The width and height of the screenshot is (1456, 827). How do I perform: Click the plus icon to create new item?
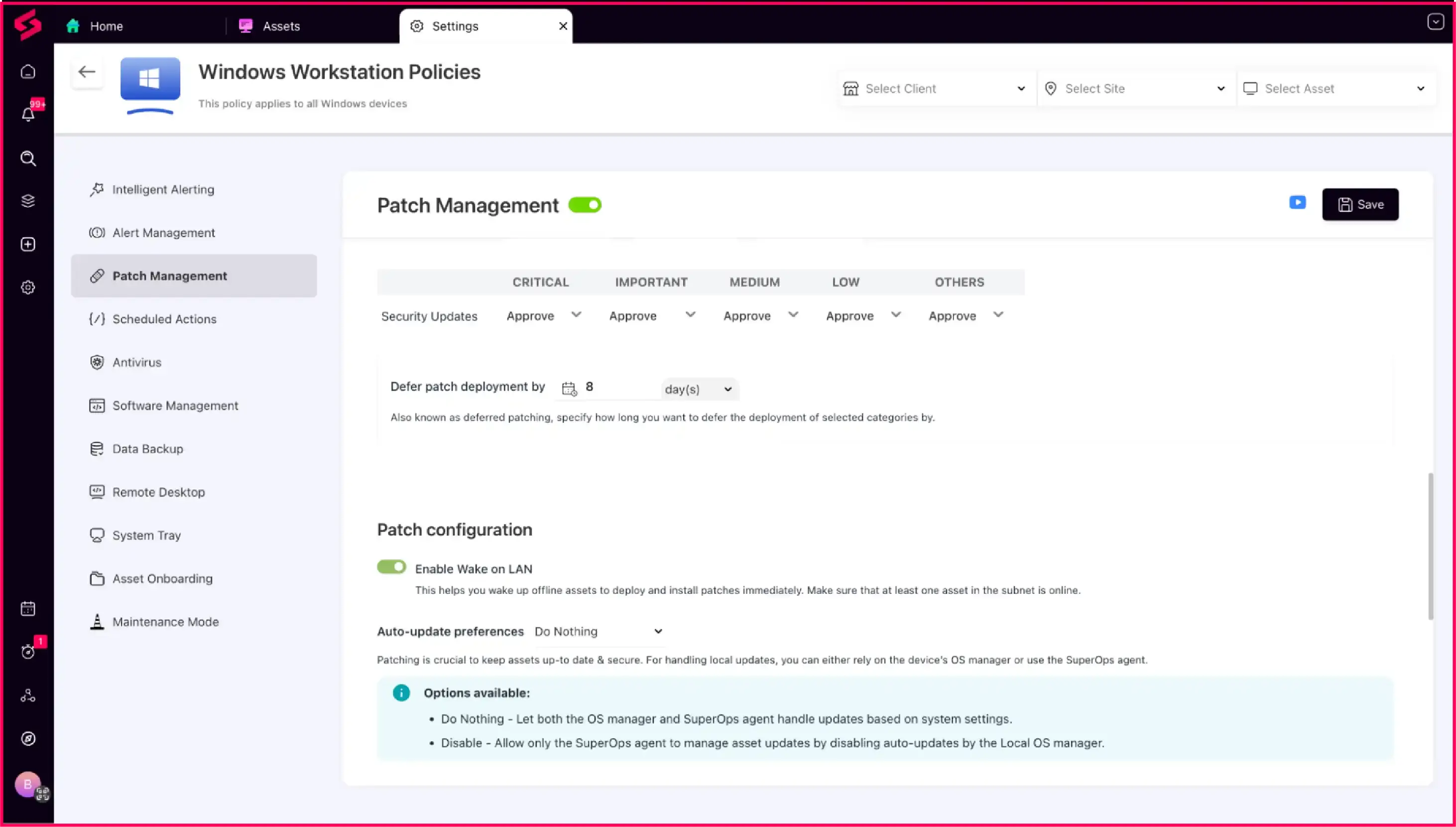pos(28,244)
